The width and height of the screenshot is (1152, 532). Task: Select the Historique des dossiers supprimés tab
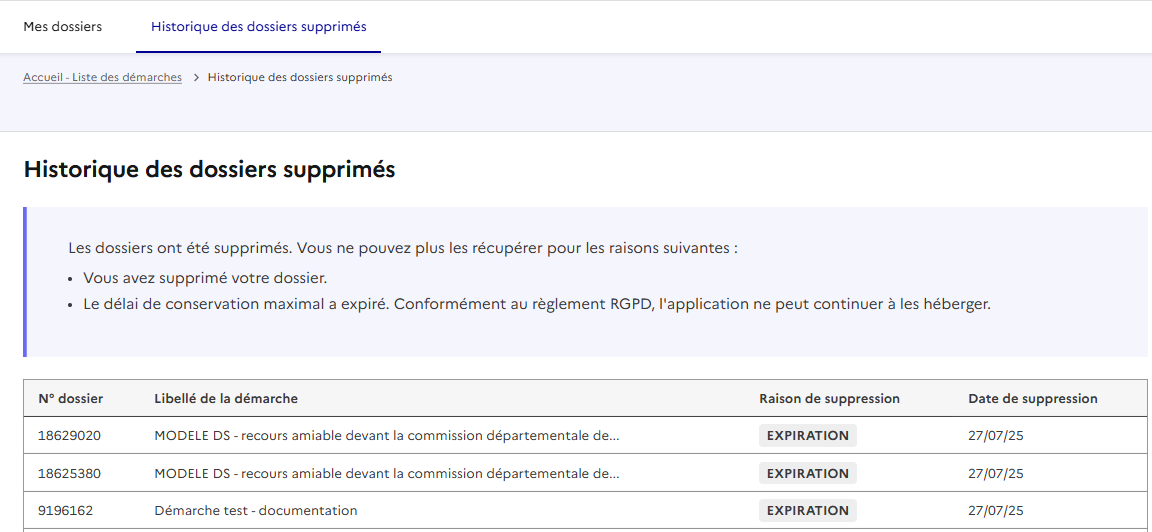(258, 27)
